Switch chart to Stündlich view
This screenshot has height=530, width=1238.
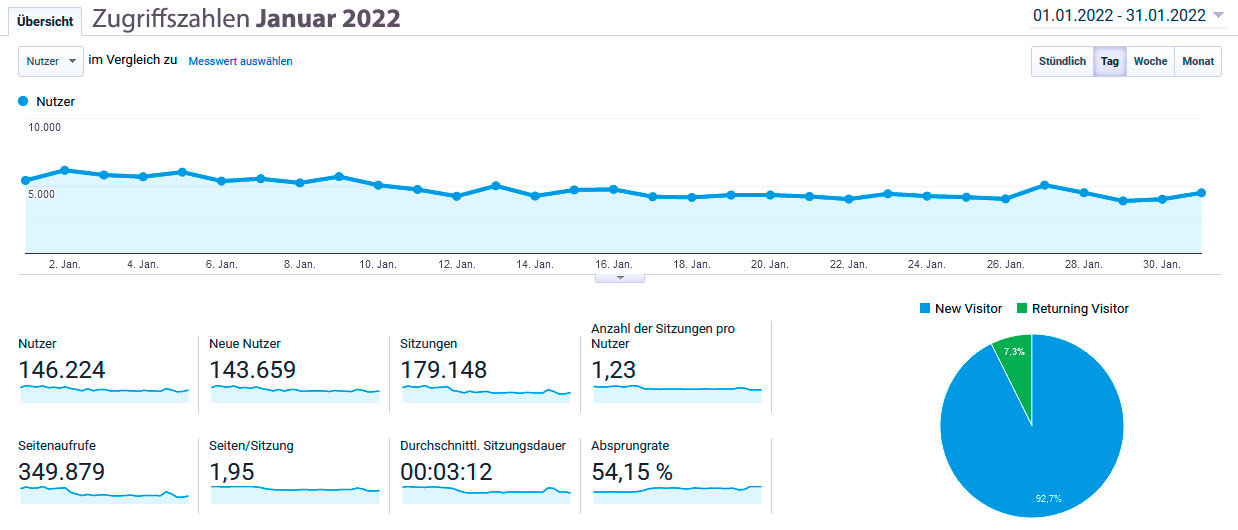tap(1062, 61)
